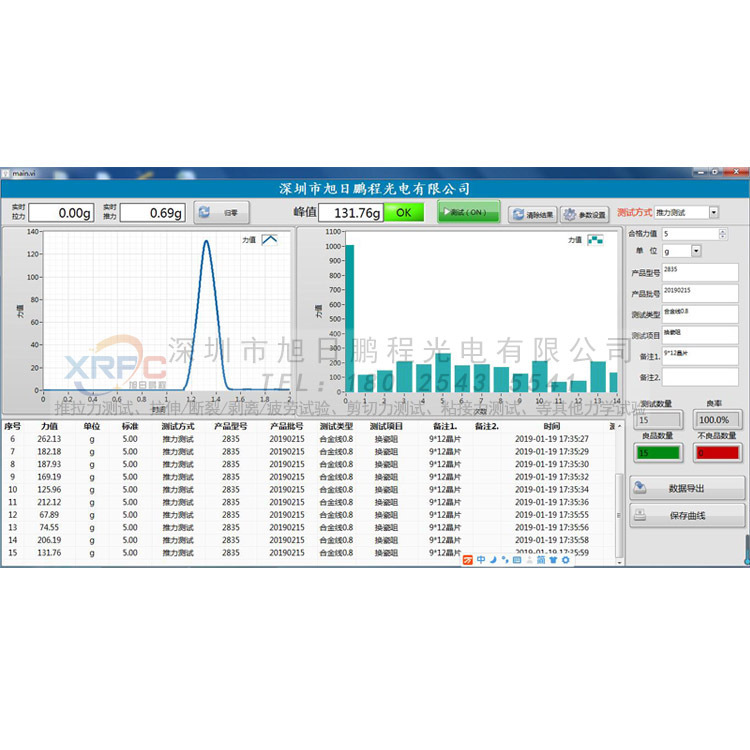Click the refresh icon on 清除结果 button
Image resolution: width=750 pixels, height=750 pixels.
518,215
